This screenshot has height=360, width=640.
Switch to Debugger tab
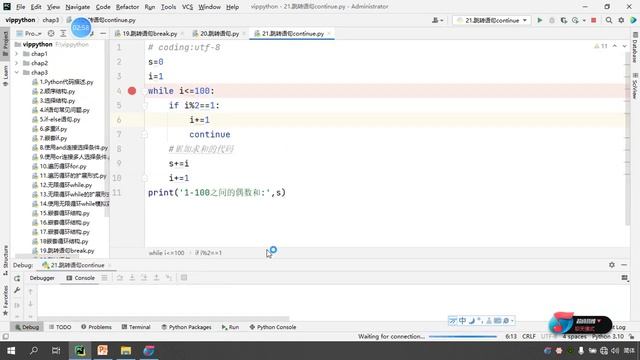point(42,278)
